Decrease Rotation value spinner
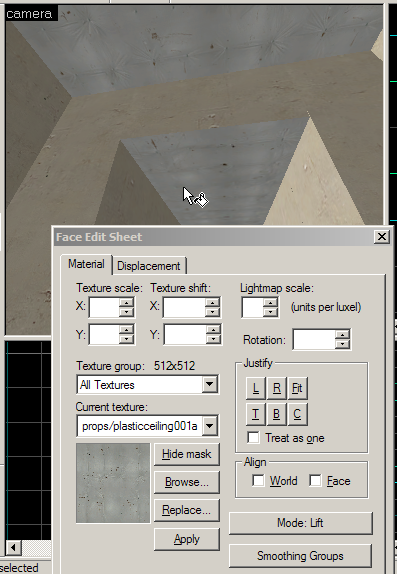 [342, 344]
